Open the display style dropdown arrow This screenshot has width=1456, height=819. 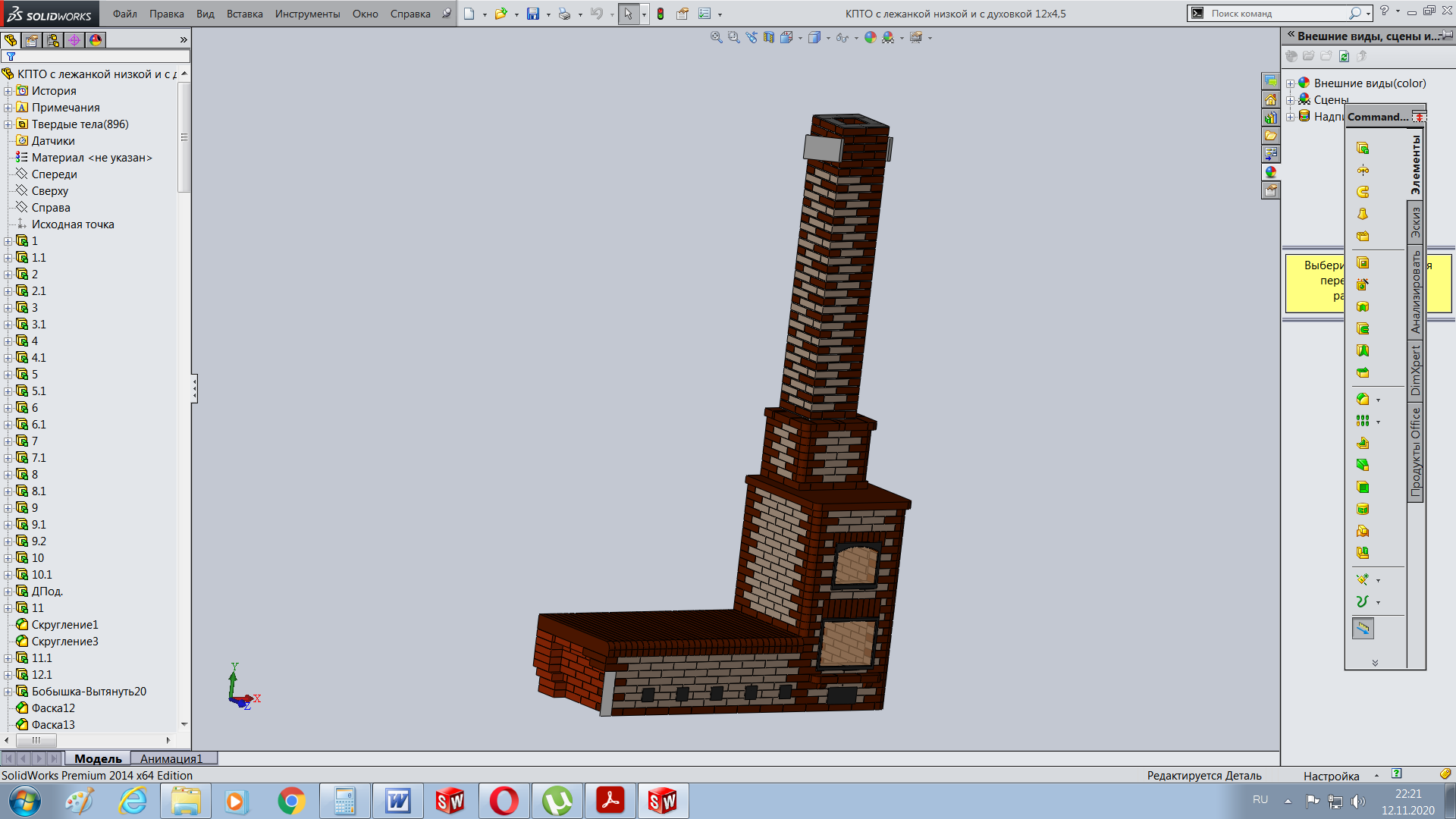tap(827, 38)
